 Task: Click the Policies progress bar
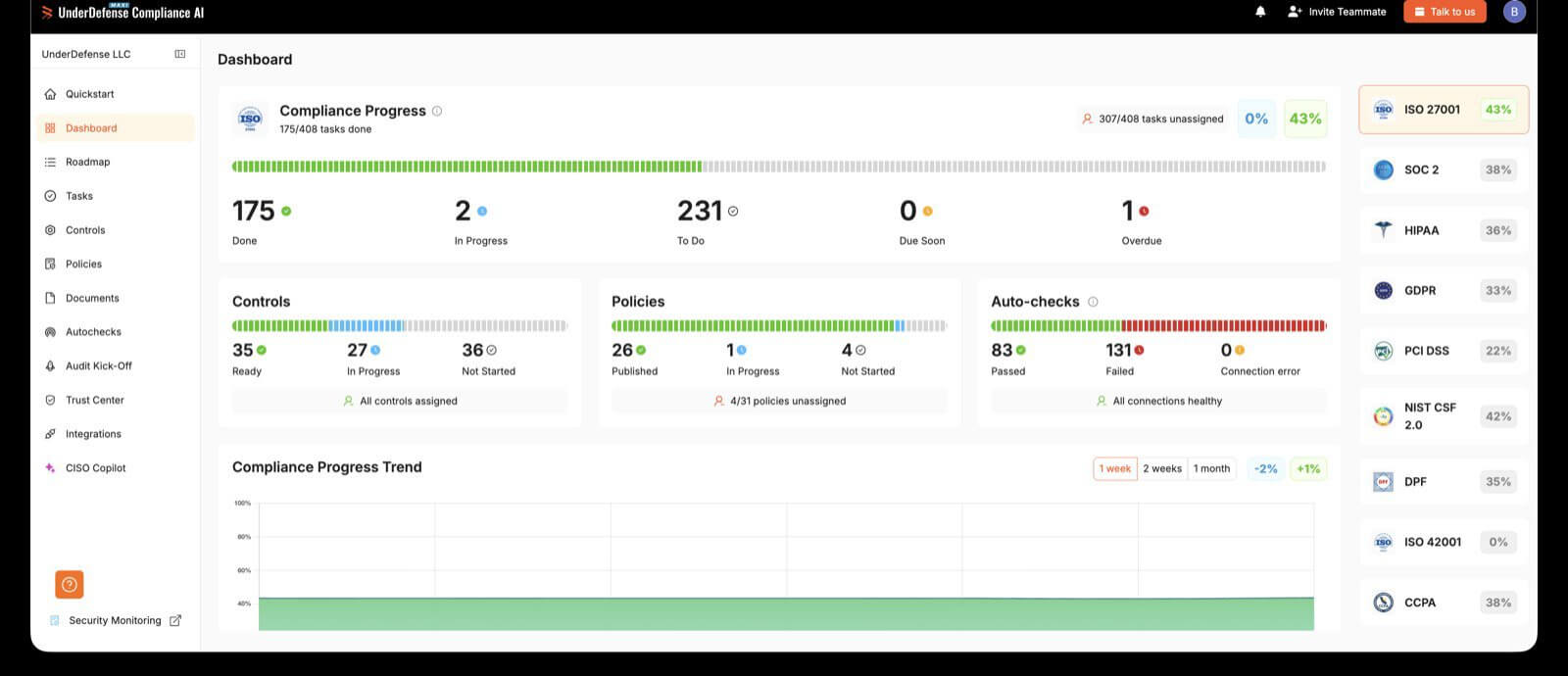pyautogui.click(x=779, y=325)
